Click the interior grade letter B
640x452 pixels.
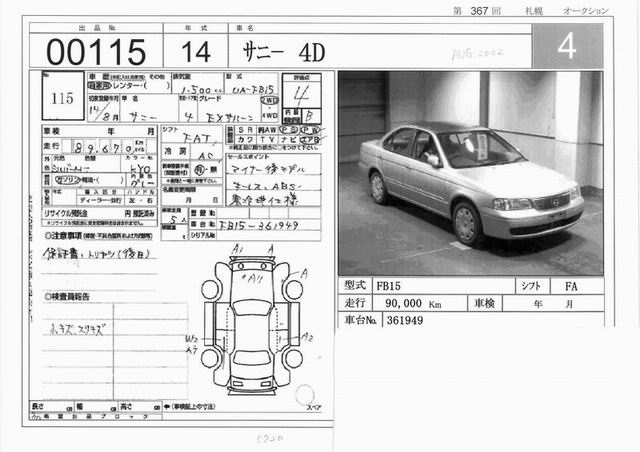pos(309,117)
